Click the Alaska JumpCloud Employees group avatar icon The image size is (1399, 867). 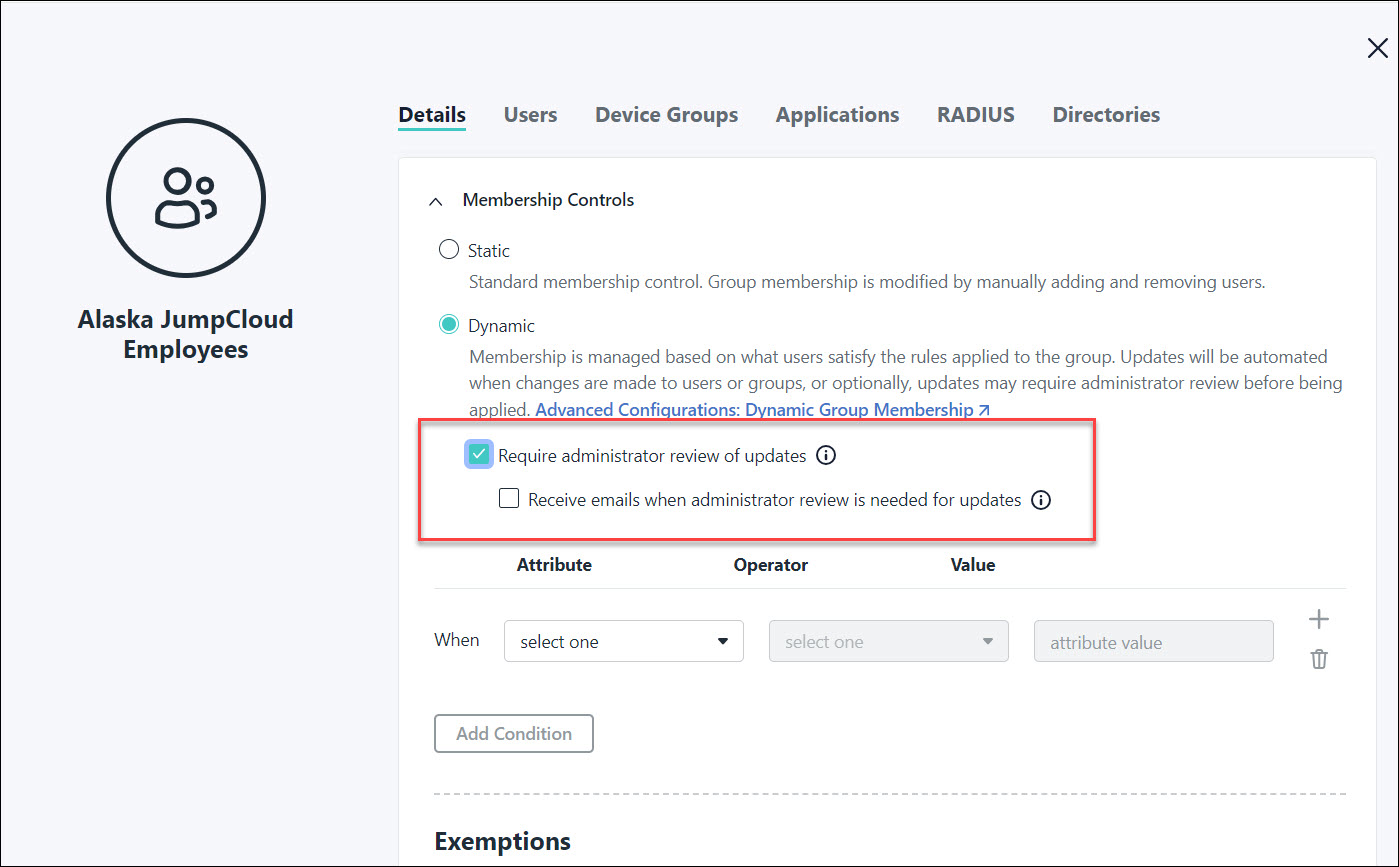pyautogui.click(x=185, y=197)
